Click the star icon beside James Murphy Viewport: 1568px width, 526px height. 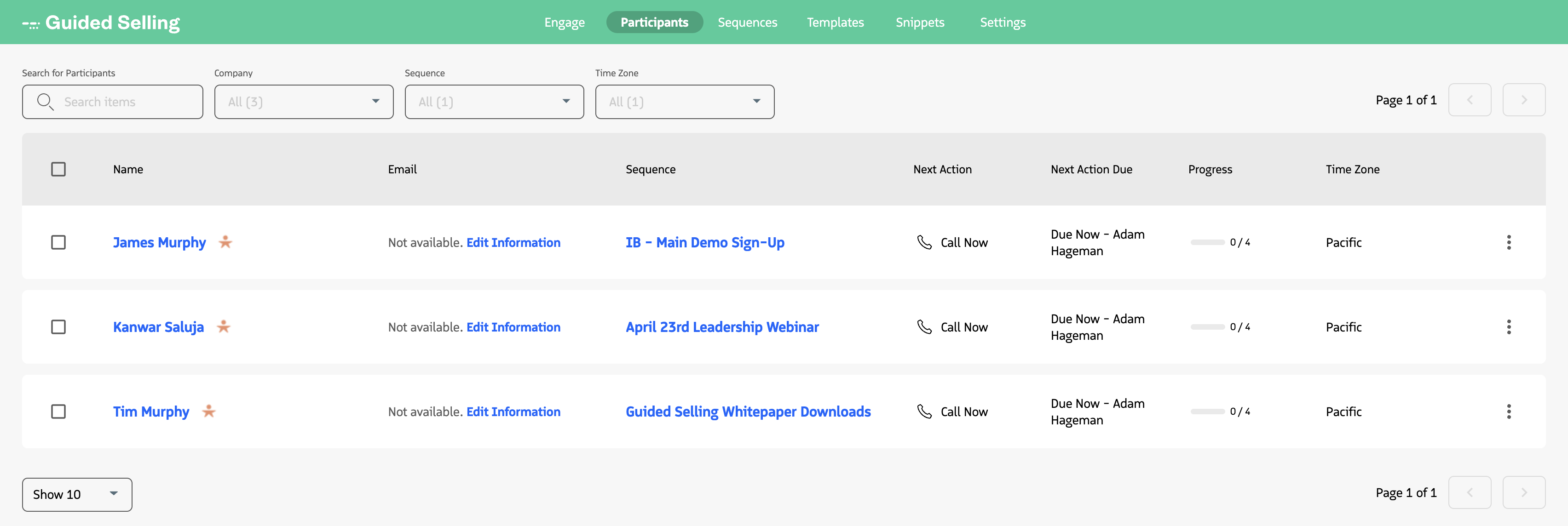click(x=225, y=242)
